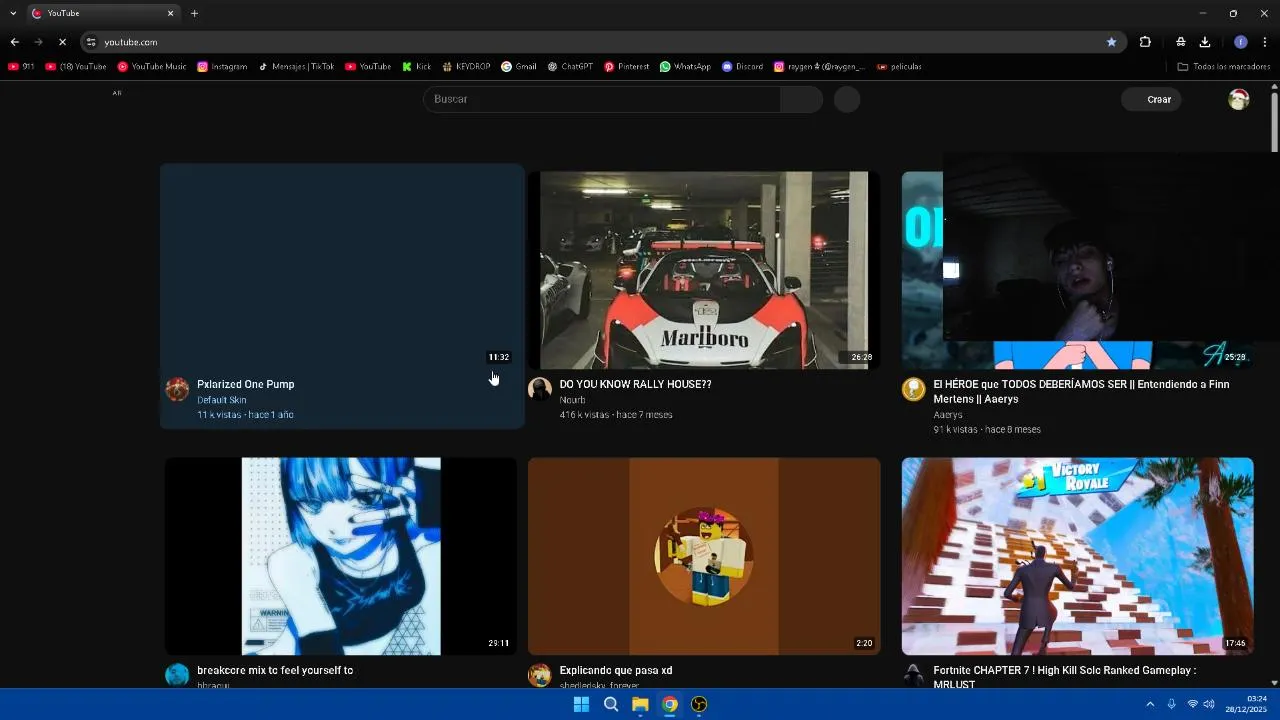Open the Fortnite Victory Royale video thumbnail
Image resolution: width=1280 pixels, height=720 pixels.
pyautogui.click(x=1077, y=556)
